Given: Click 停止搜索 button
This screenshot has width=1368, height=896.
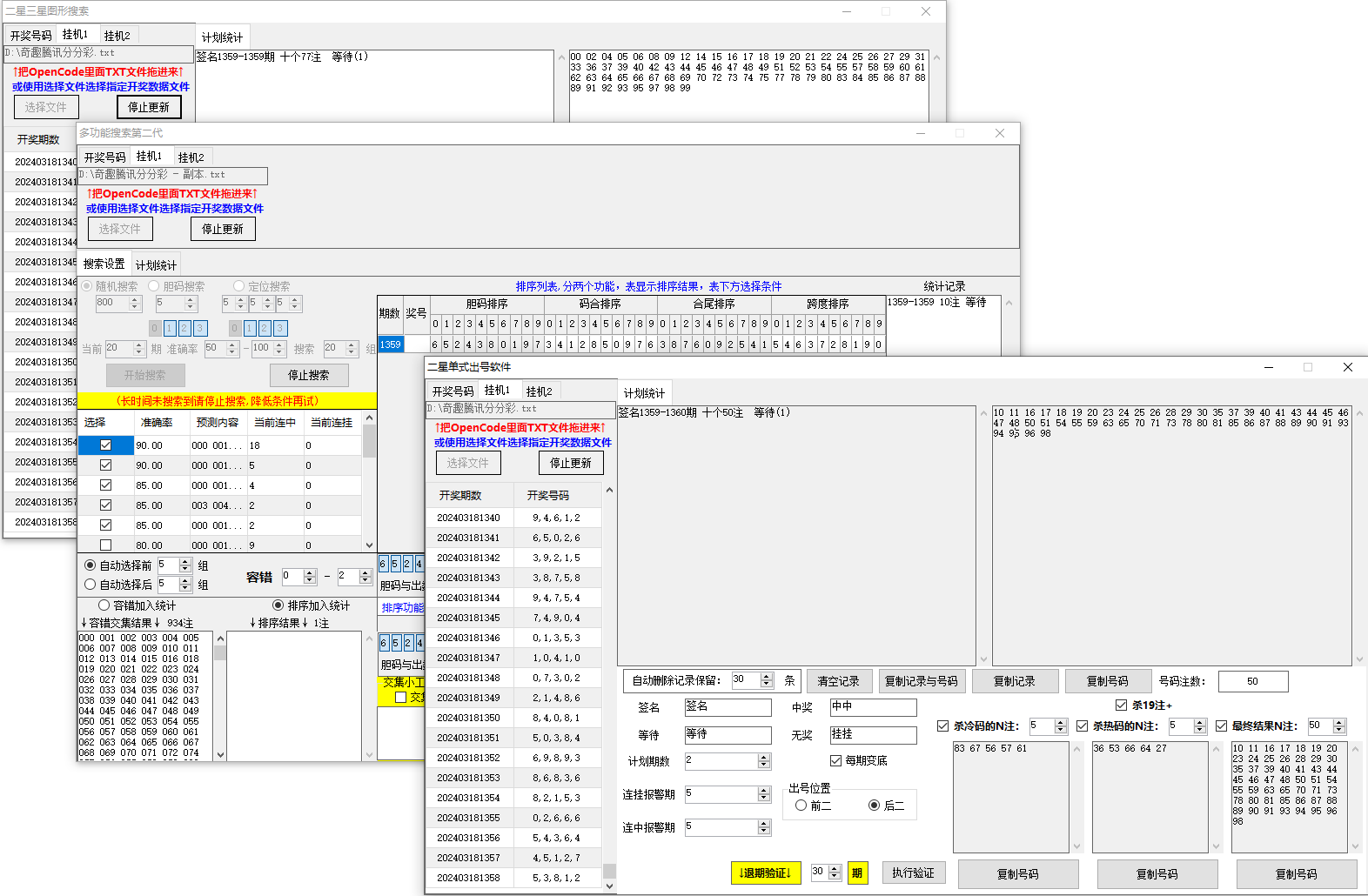Looking at the screenshot, I should pyautogui.click(x=308, y=375).
